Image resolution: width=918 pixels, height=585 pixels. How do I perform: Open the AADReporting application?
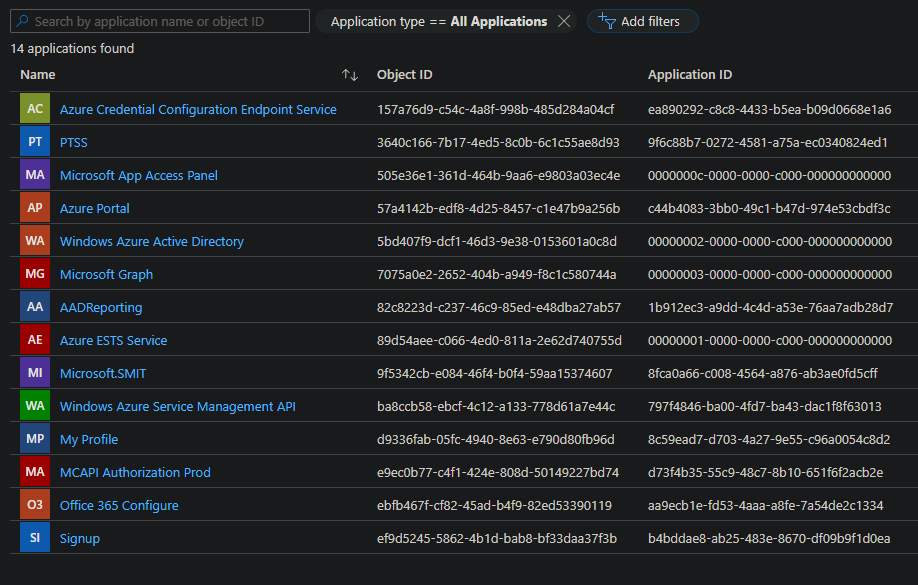pos(101,307)
